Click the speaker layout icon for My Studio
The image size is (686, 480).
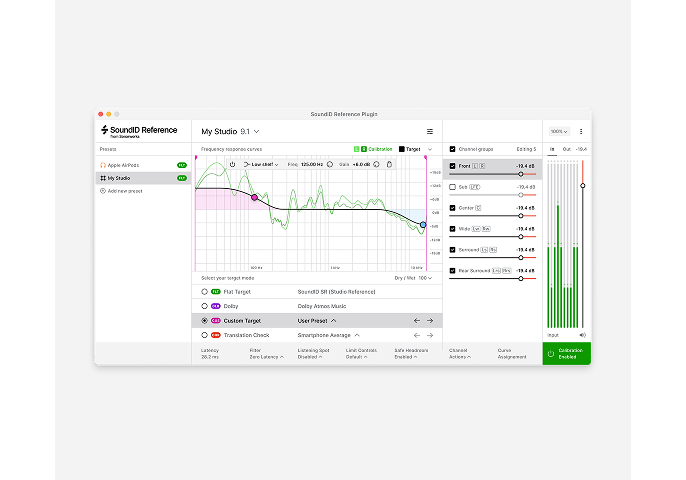point(103,178)
